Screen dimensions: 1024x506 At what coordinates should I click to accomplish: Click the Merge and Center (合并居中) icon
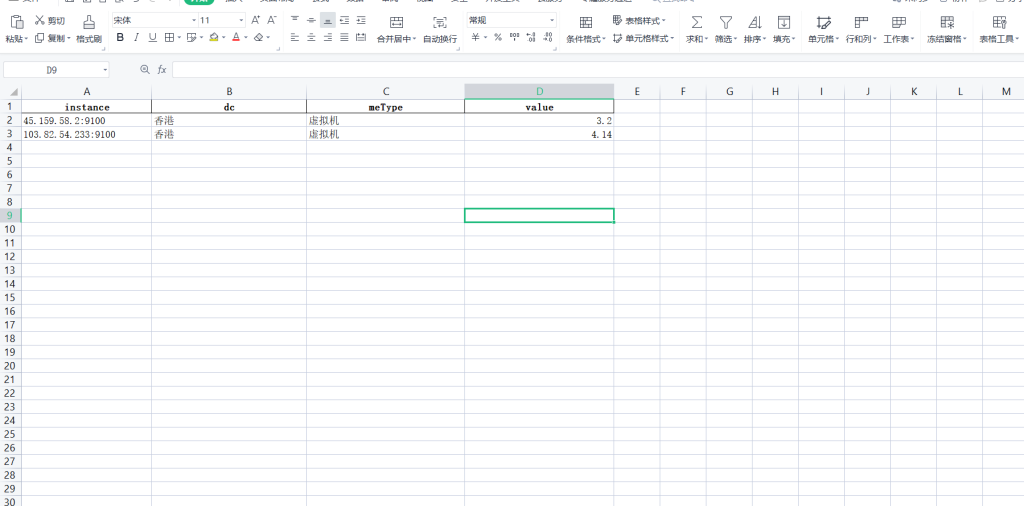[x=396, y=21]
